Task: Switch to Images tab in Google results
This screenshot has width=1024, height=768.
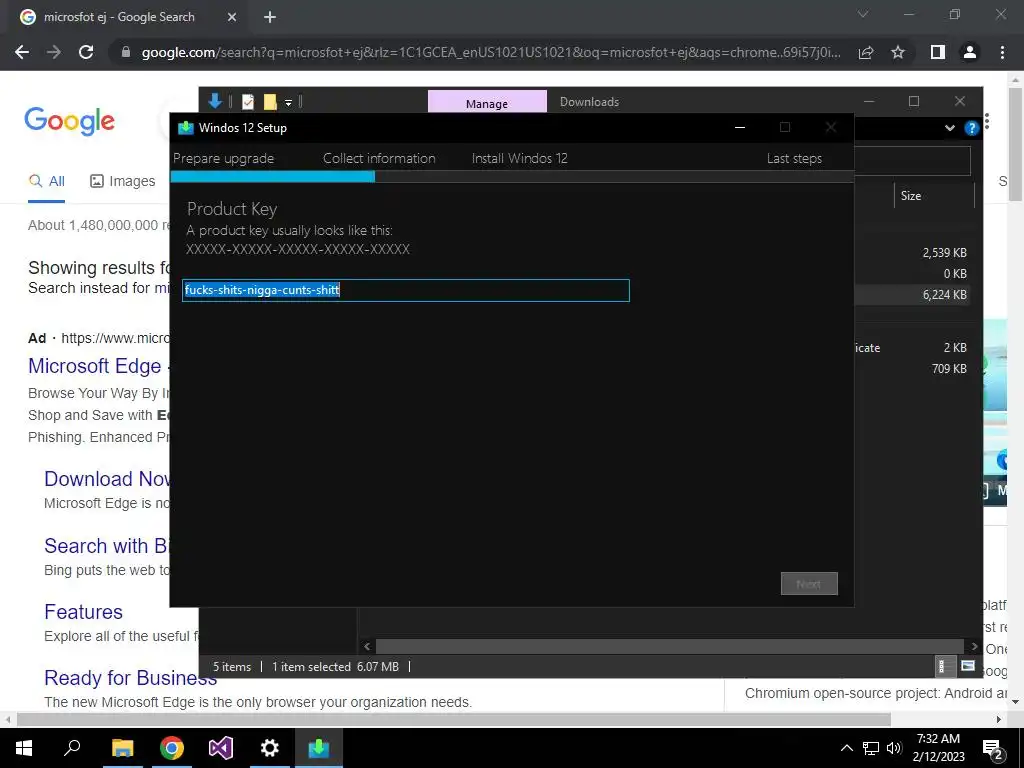Action: [x=123, y=181]
